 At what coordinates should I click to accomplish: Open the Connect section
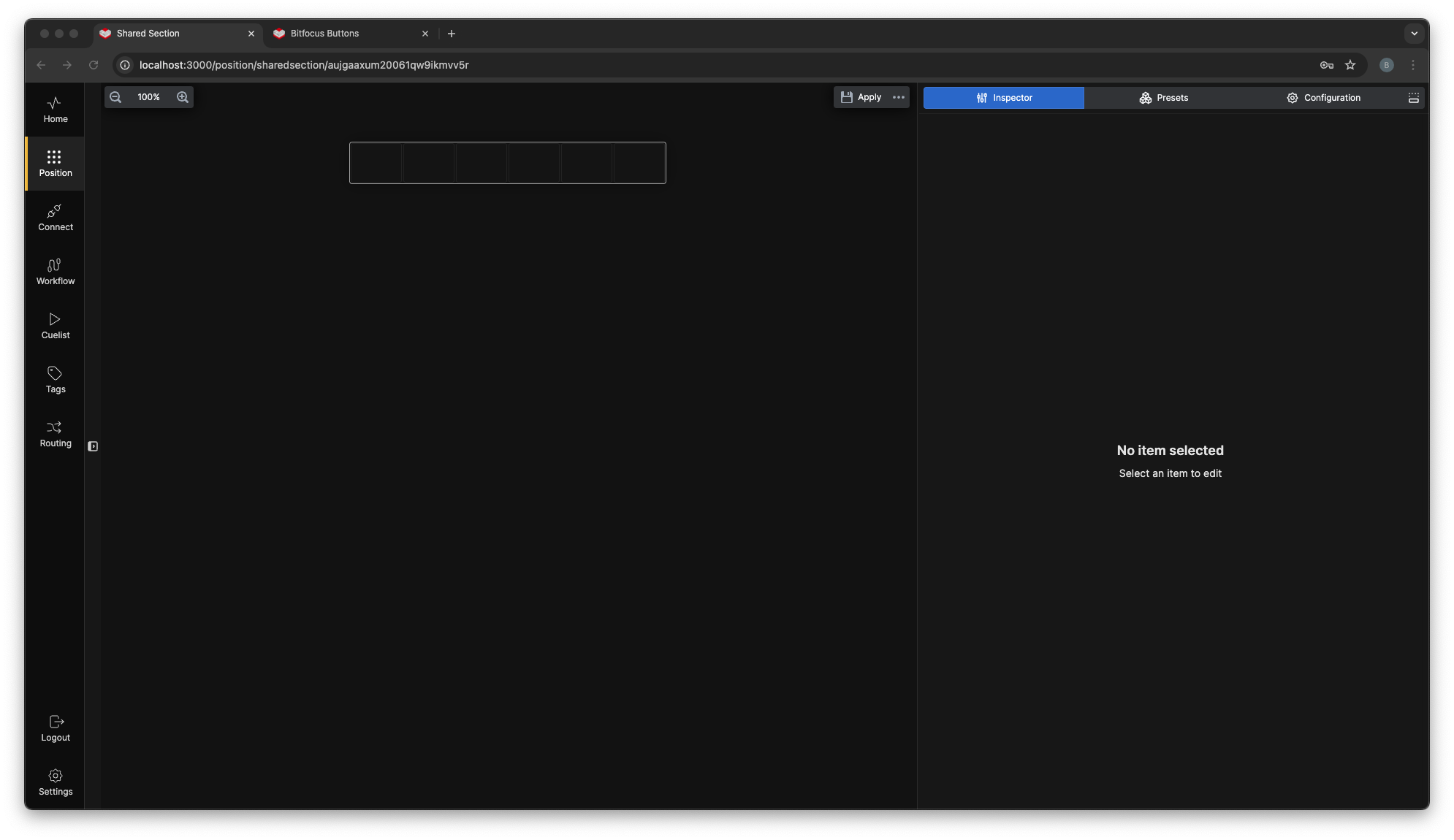coord(55,218)
